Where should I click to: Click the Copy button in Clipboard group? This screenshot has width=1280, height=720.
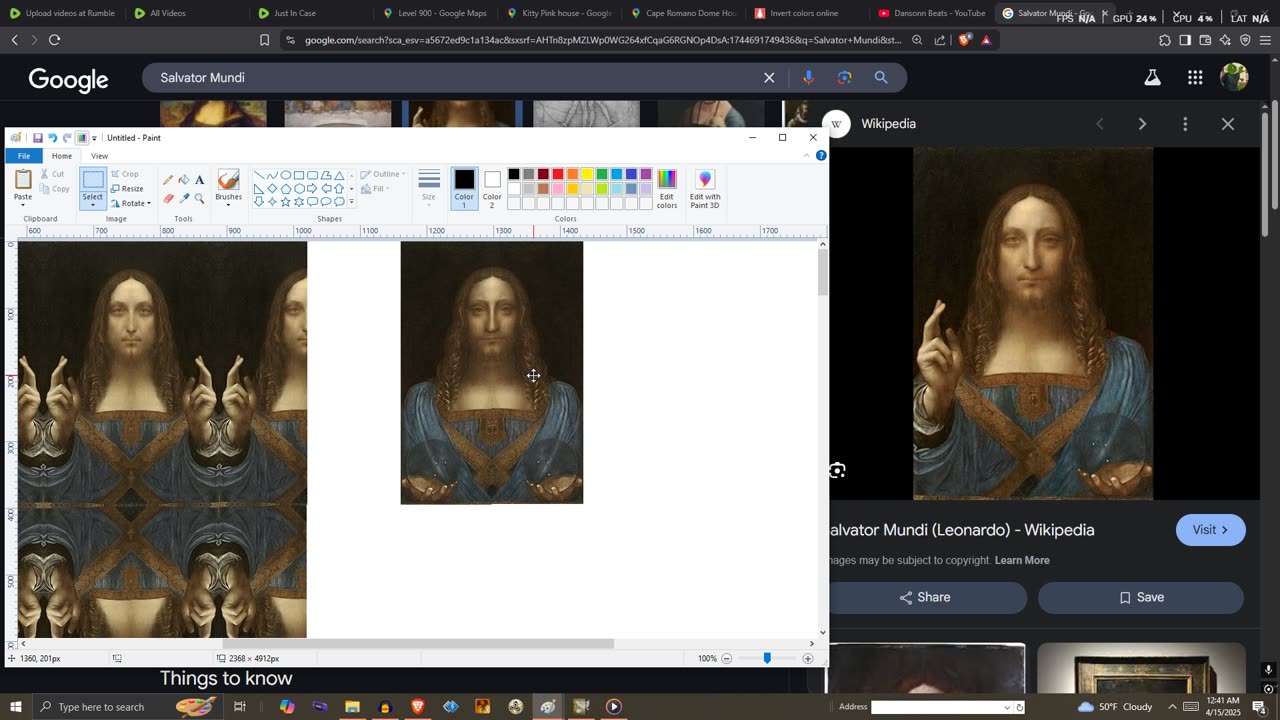coord(54,189)
